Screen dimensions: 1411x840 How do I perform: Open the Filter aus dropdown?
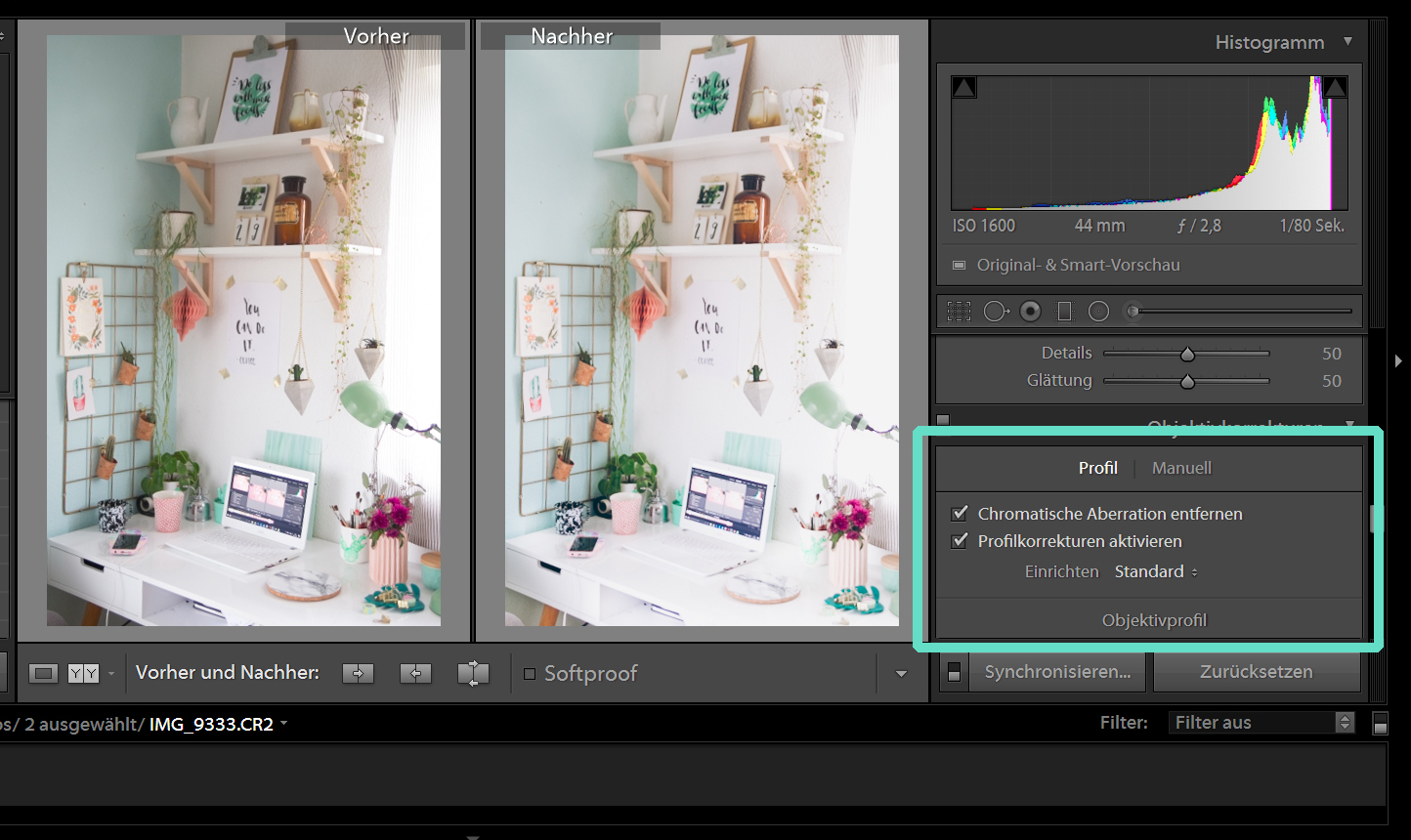pos(1261,723)
